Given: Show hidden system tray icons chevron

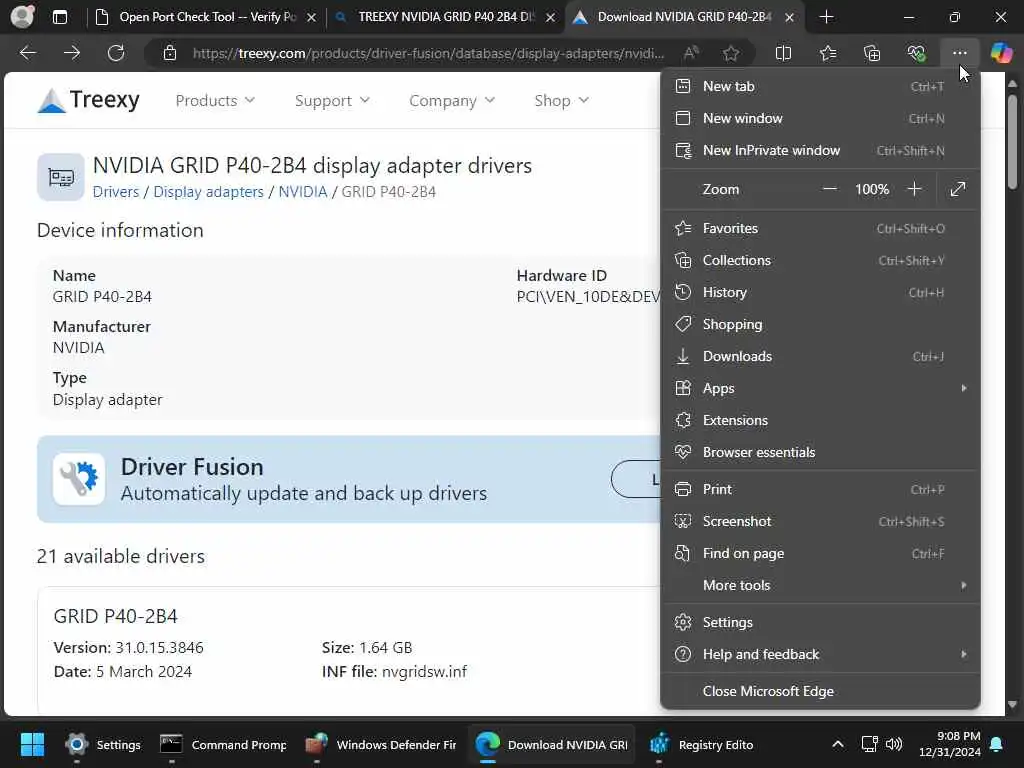Looking at the screenshot, I should click(x=837, y=744).
